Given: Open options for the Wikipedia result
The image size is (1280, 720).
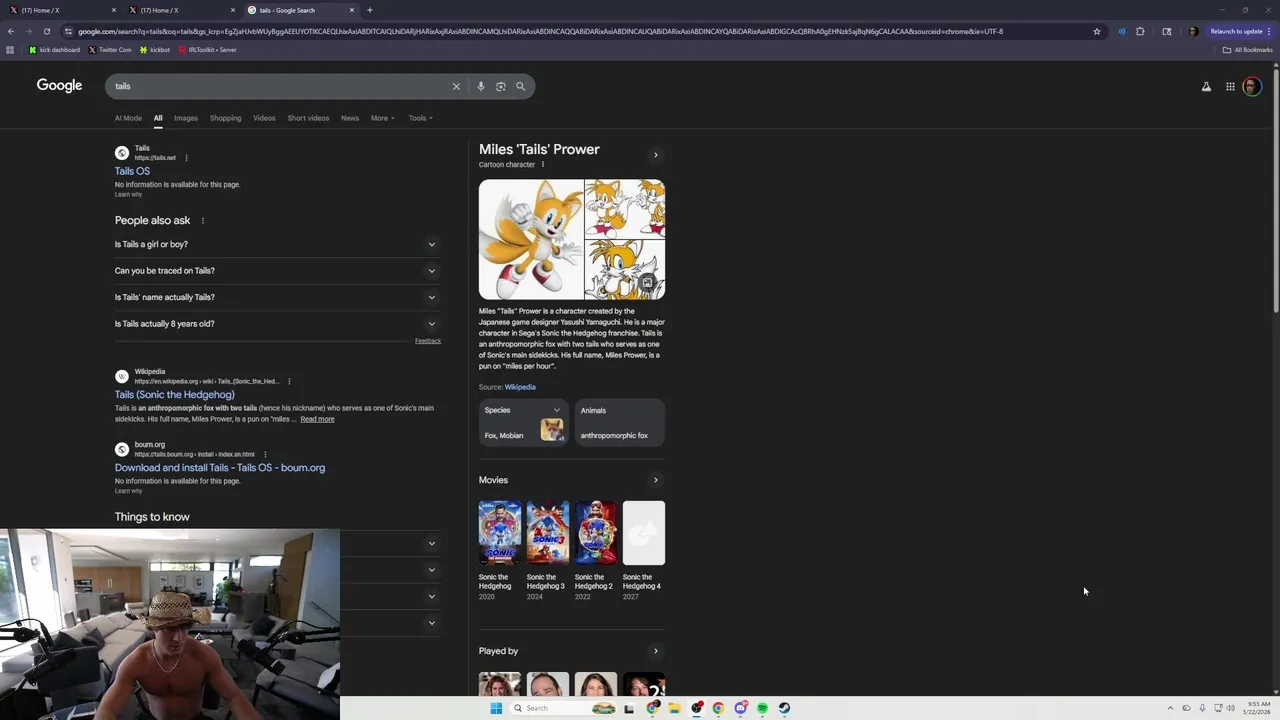Looking at the screenshot, I should coord(289,381).
